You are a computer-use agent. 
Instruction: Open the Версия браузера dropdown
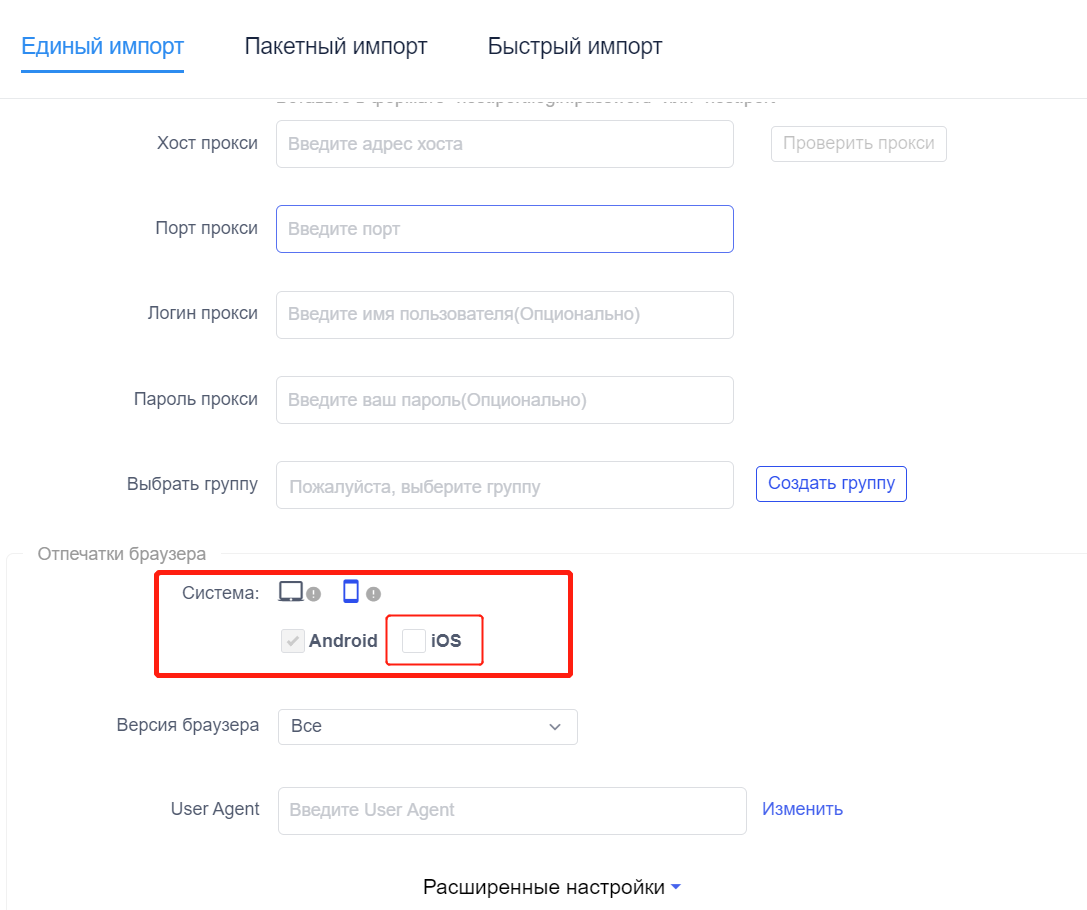(x=427, y=727)
